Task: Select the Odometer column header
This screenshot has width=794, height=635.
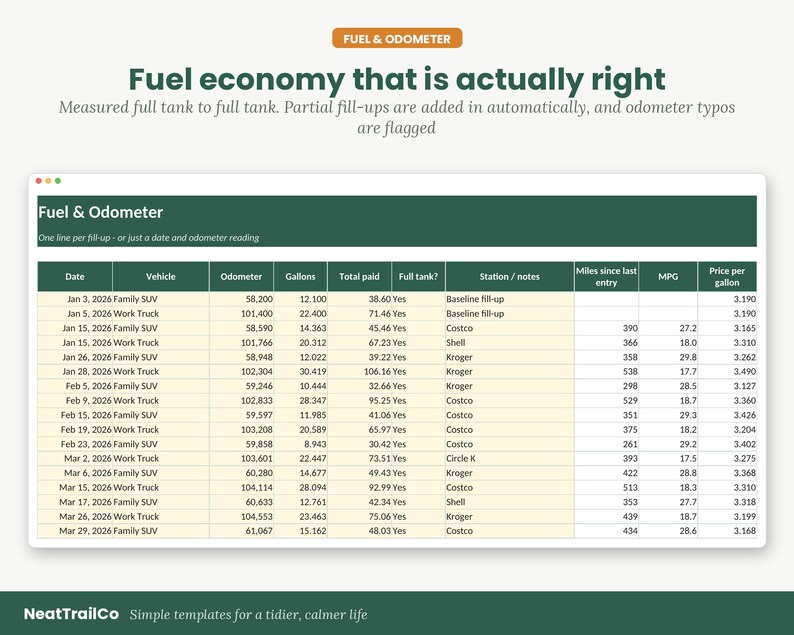Action: click(x=241, y=276)
